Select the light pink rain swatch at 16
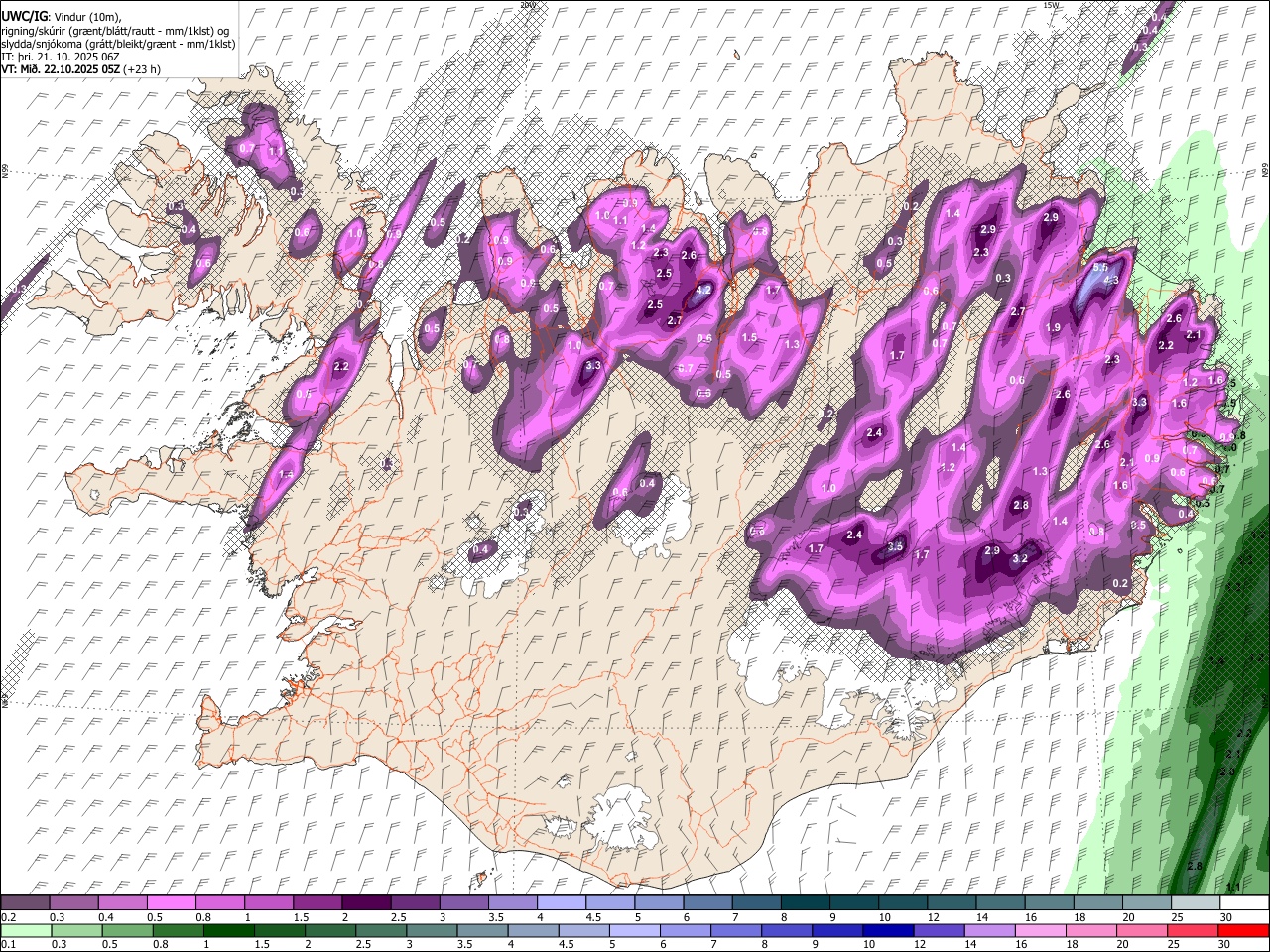This screenshot has height=952, width=1270. 1041,930
